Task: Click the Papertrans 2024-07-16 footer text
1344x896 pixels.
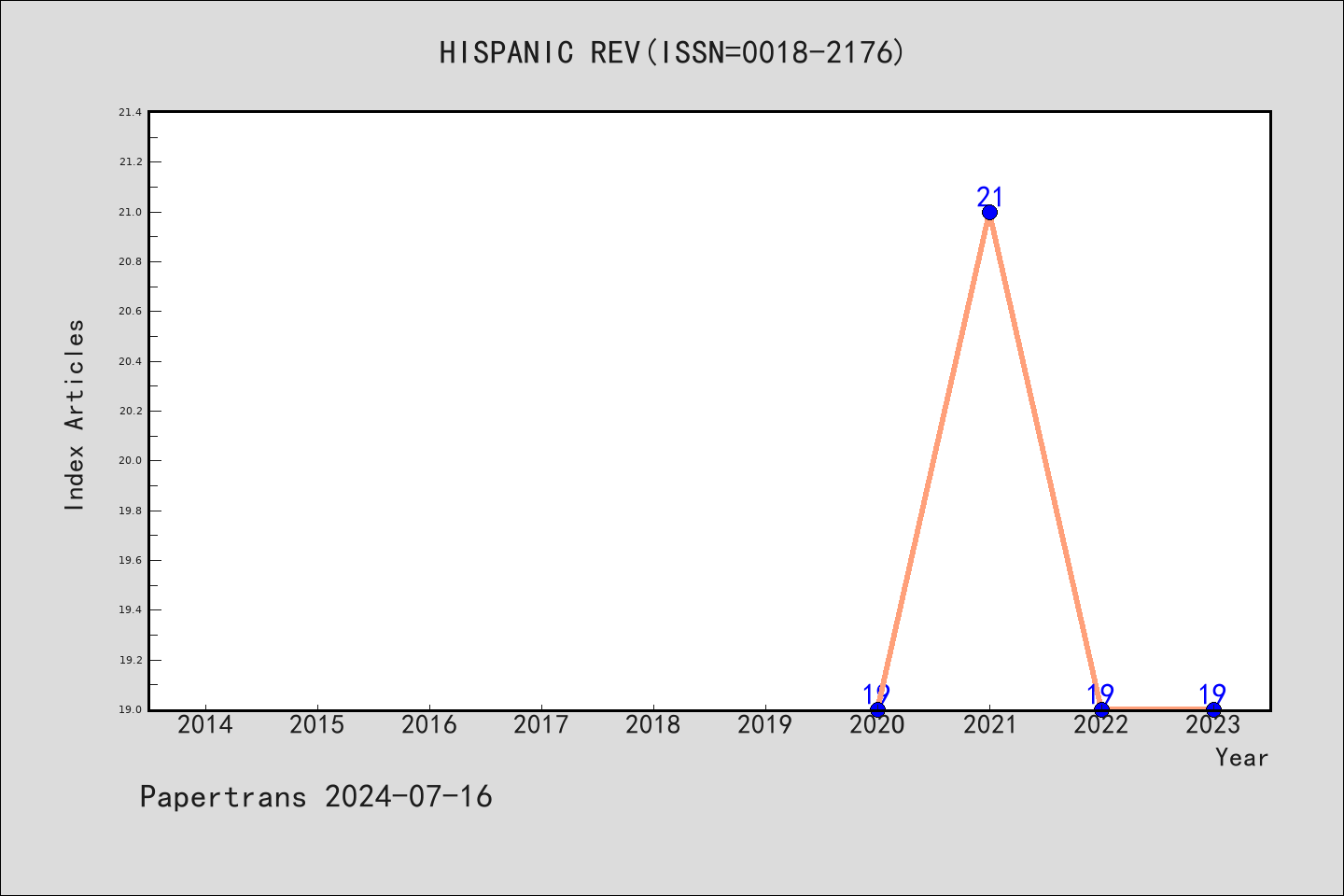Action: 315,796
